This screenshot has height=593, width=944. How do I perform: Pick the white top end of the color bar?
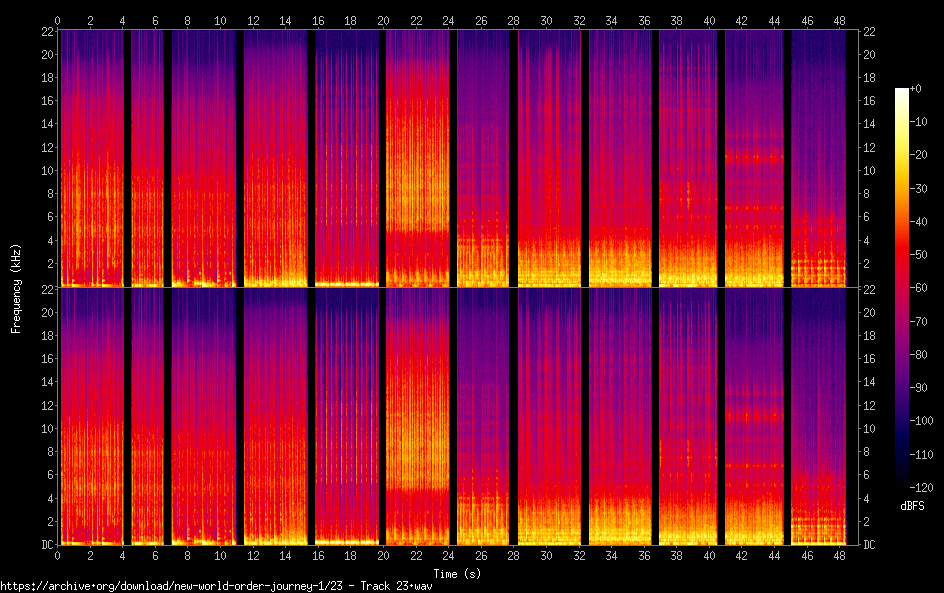pyautogui.click(x=902, y=92)
